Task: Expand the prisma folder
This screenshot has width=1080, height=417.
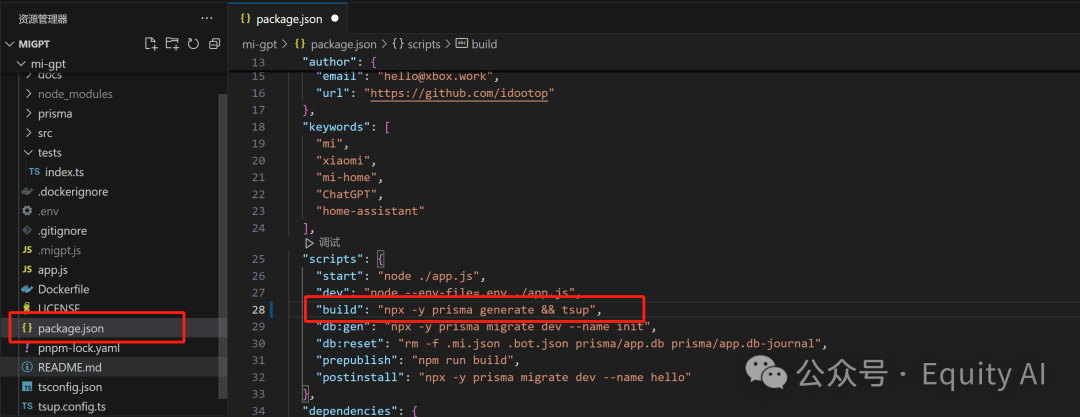Action: [x=54, y=113]
